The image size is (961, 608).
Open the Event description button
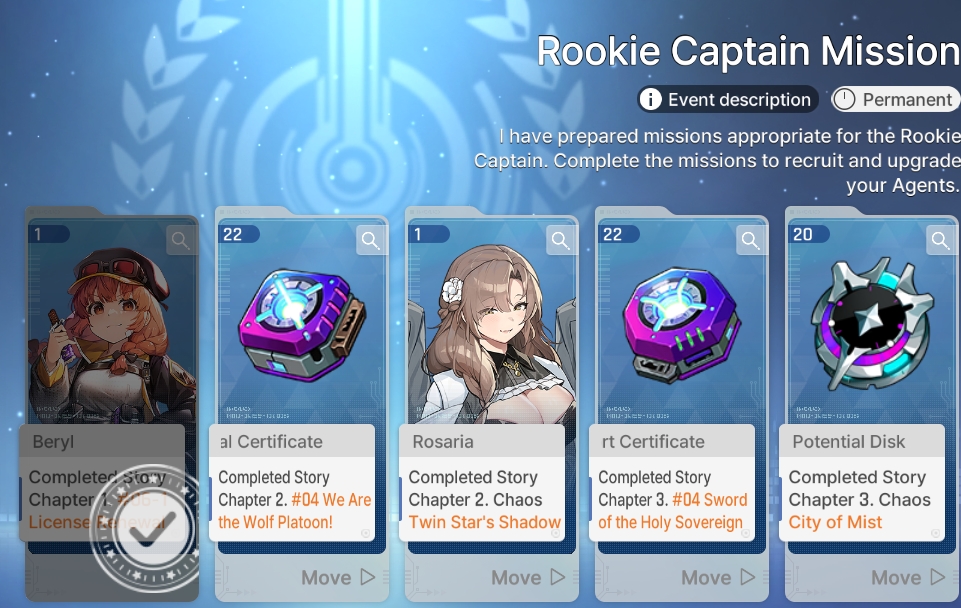pyautogui.click(x=727, y=99)
